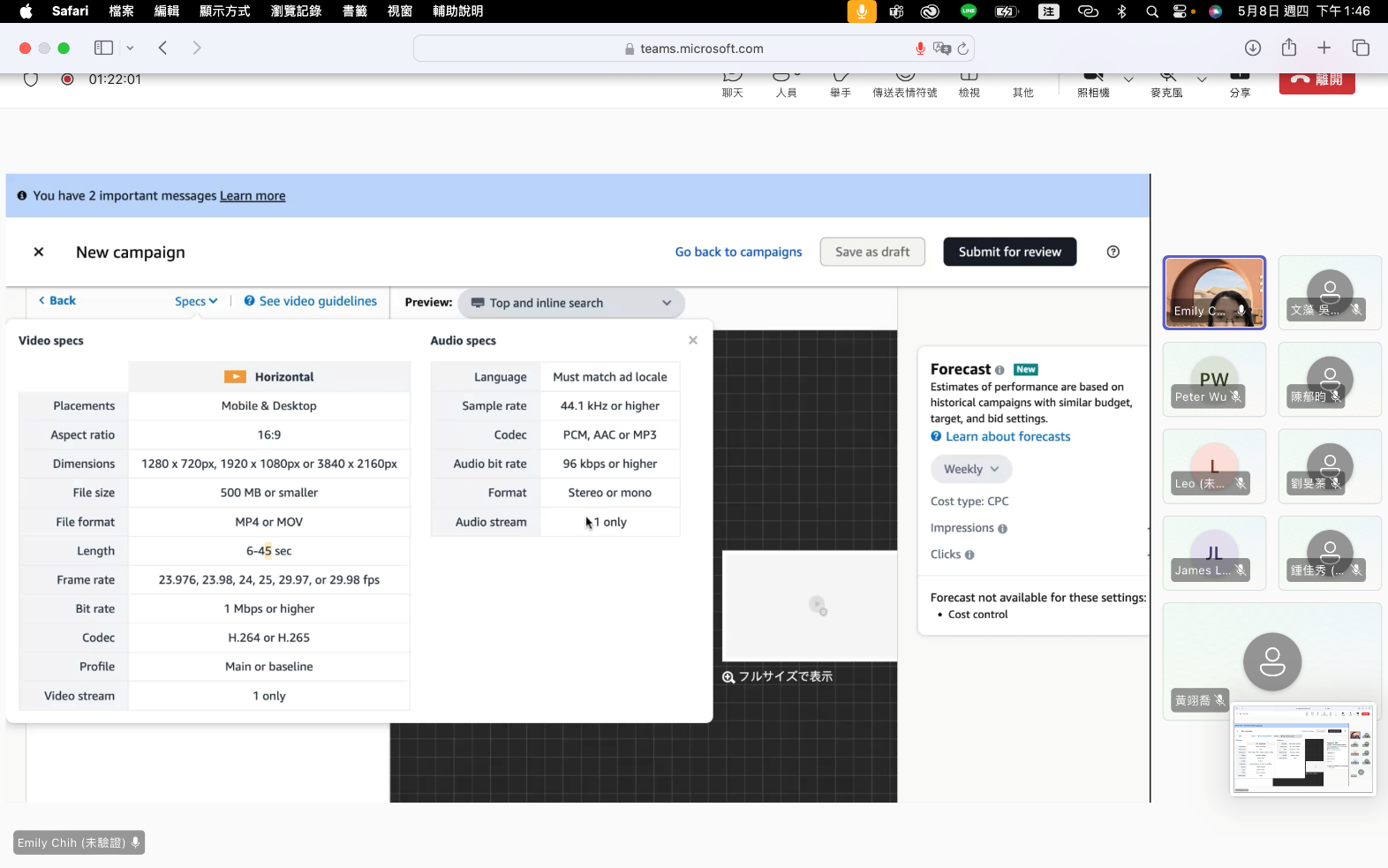Click Go back to campaigns link

(x=738, y=252)
